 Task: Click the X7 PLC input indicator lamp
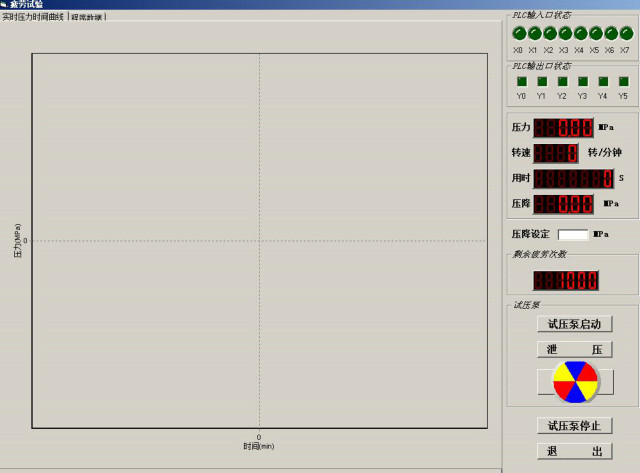coord(626,34)
